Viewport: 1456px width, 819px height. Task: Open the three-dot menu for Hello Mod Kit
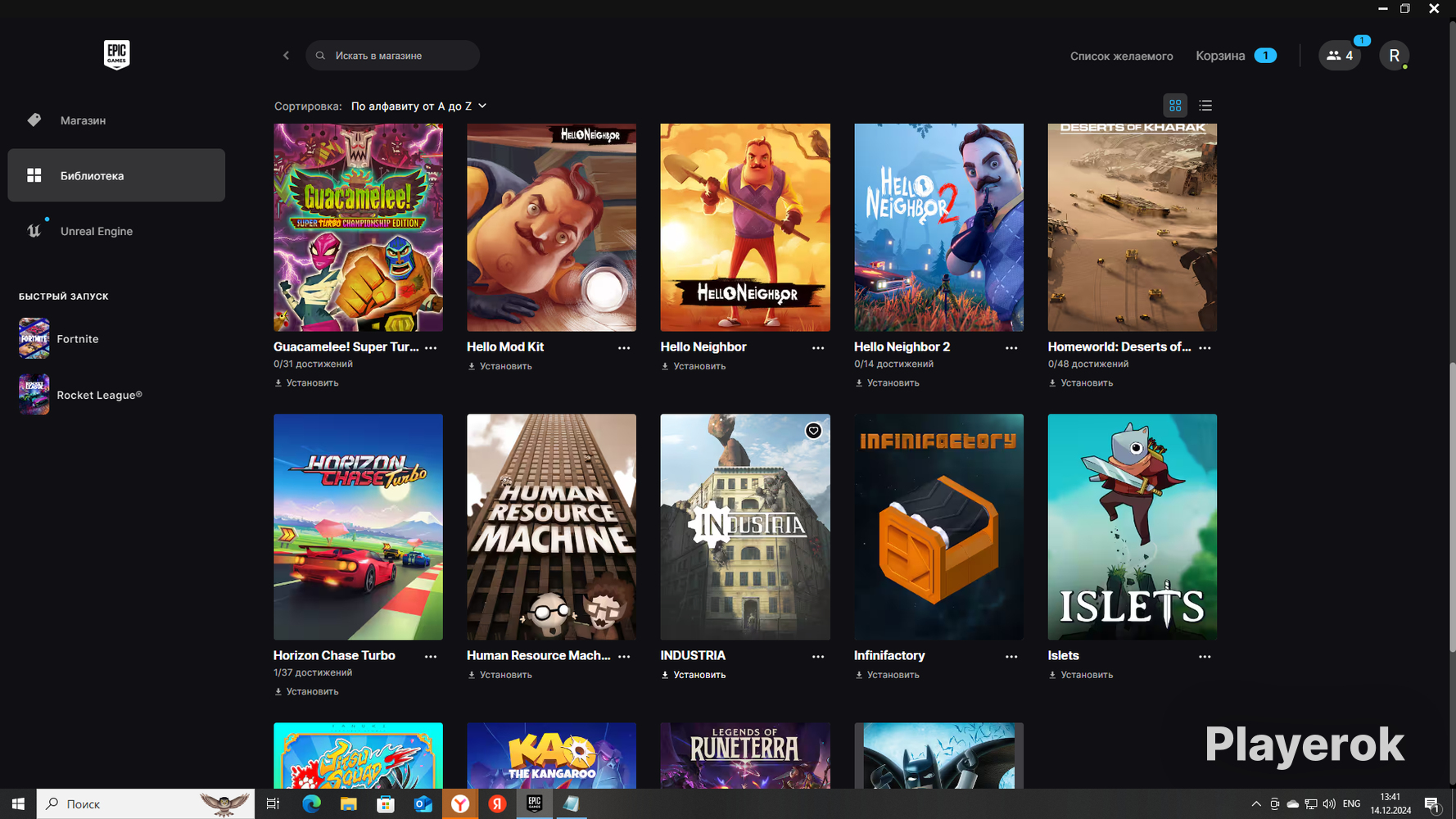[x=624, y=348]
